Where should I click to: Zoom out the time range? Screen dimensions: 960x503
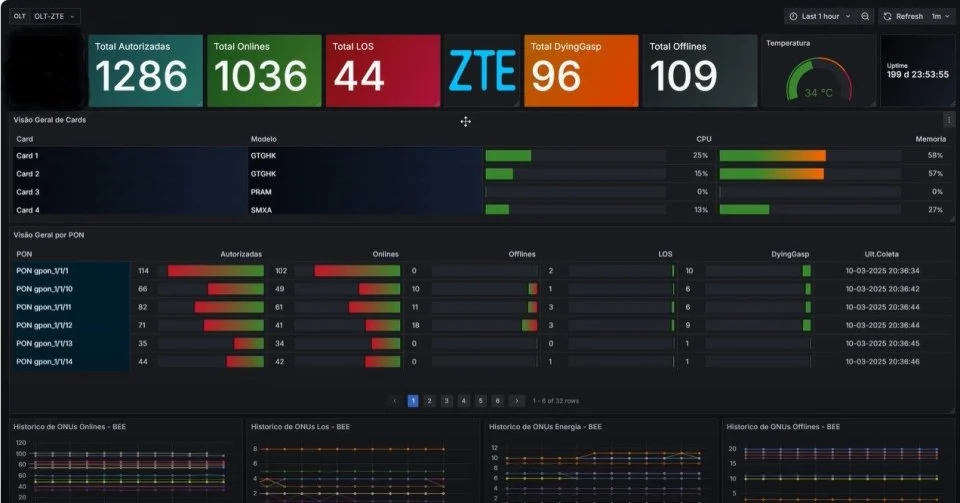coord(865,17)
